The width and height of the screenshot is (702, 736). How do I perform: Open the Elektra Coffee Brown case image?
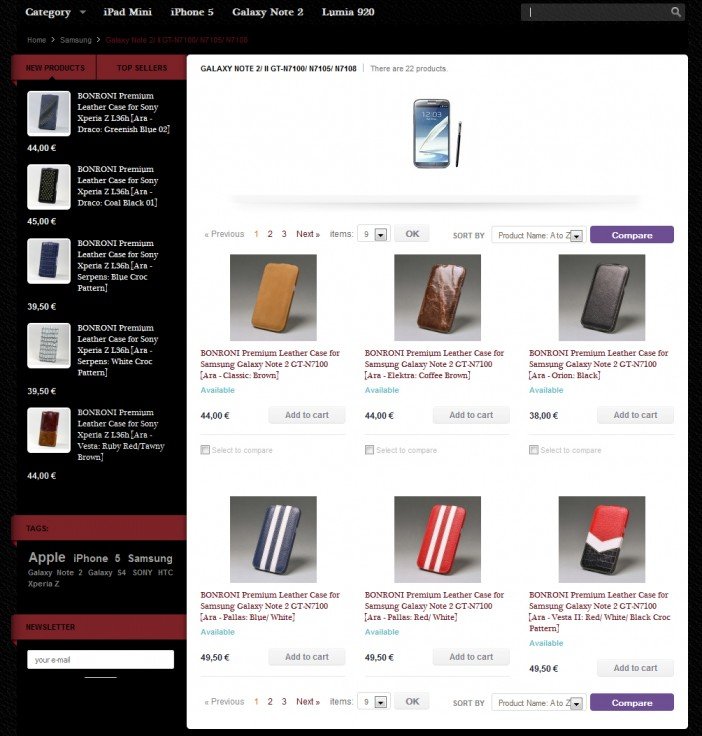click(437, 297)
